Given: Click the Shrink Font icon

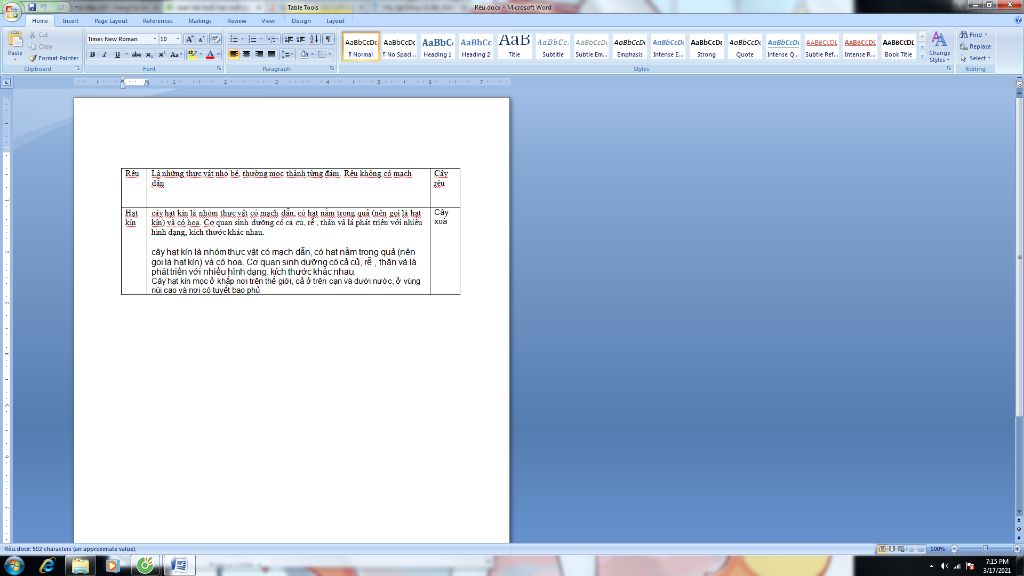Looking at the screenshot, I should 201,39.
